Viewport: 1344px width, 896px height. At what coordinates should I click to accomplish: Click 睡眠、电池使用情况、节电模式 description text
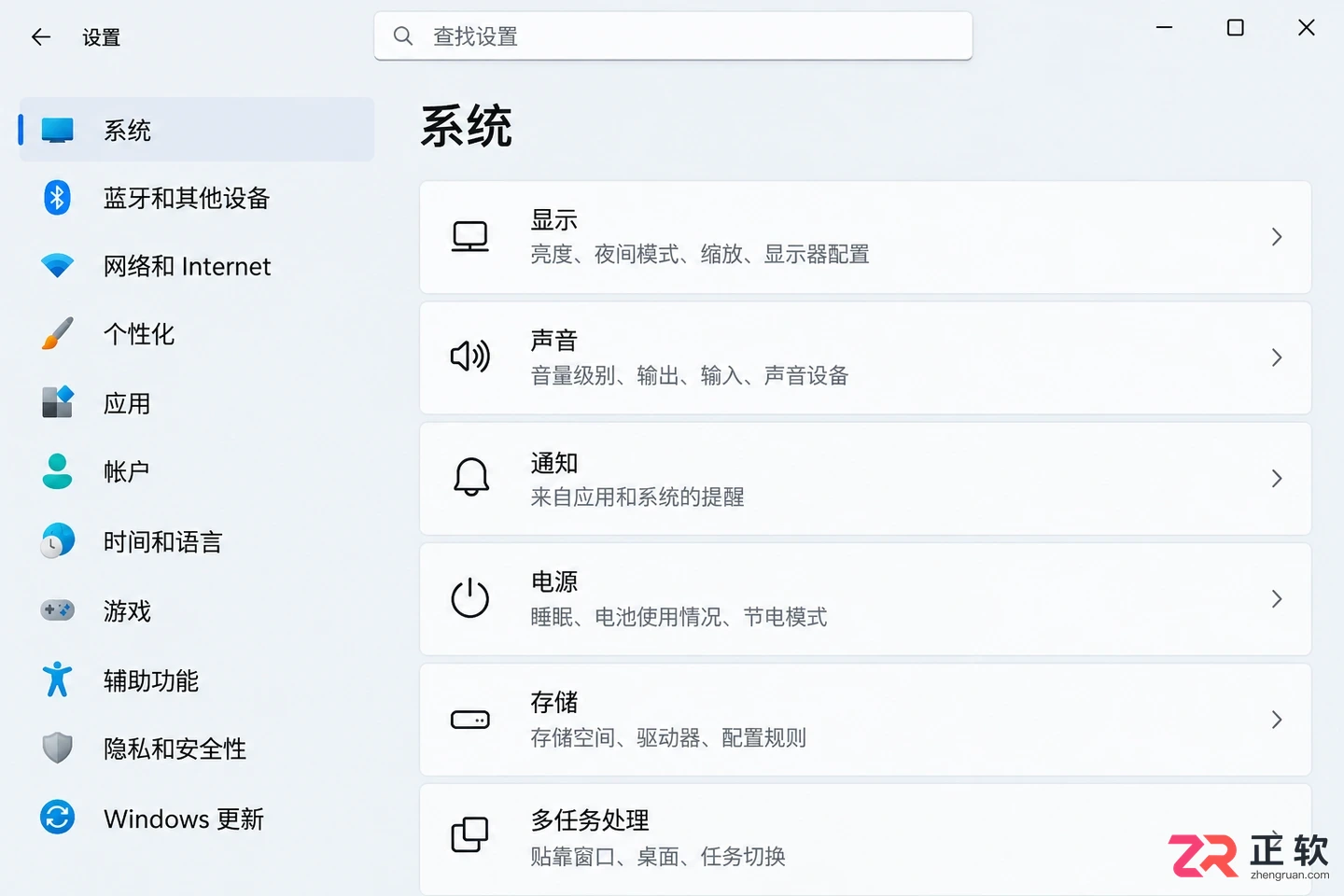[679, 617]
